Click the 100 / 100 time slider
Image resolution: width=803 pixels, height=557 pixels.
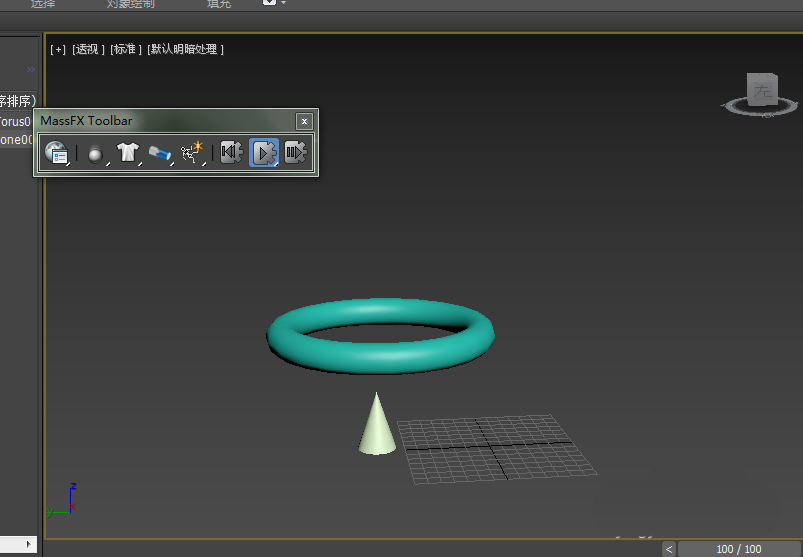739,549
